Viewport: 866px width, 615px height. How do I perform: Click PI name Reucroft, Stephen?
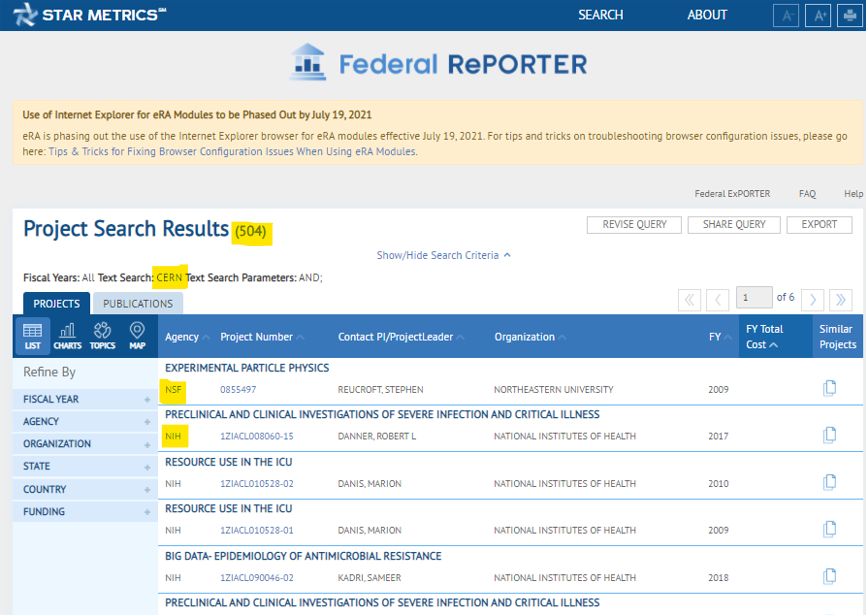381,390
